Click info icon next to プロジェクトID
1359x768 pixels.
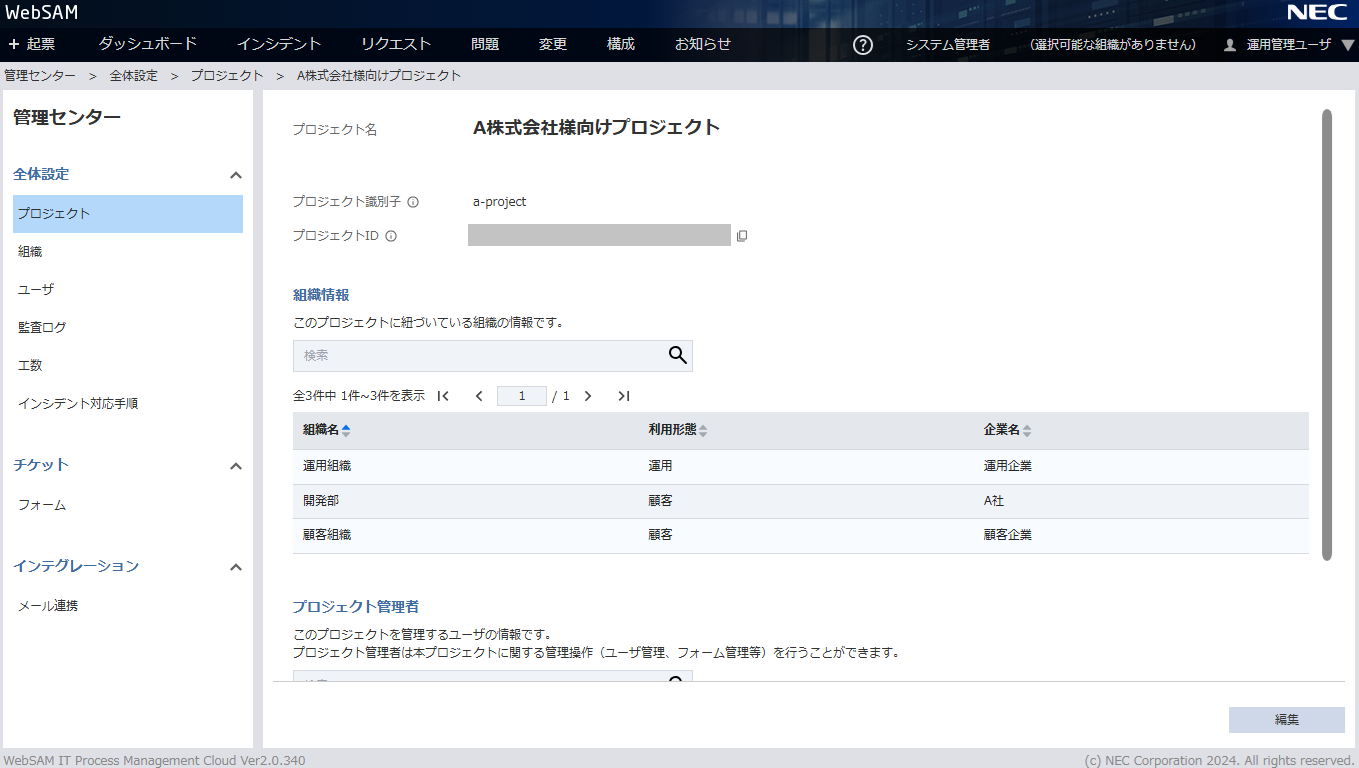(391, 237)
